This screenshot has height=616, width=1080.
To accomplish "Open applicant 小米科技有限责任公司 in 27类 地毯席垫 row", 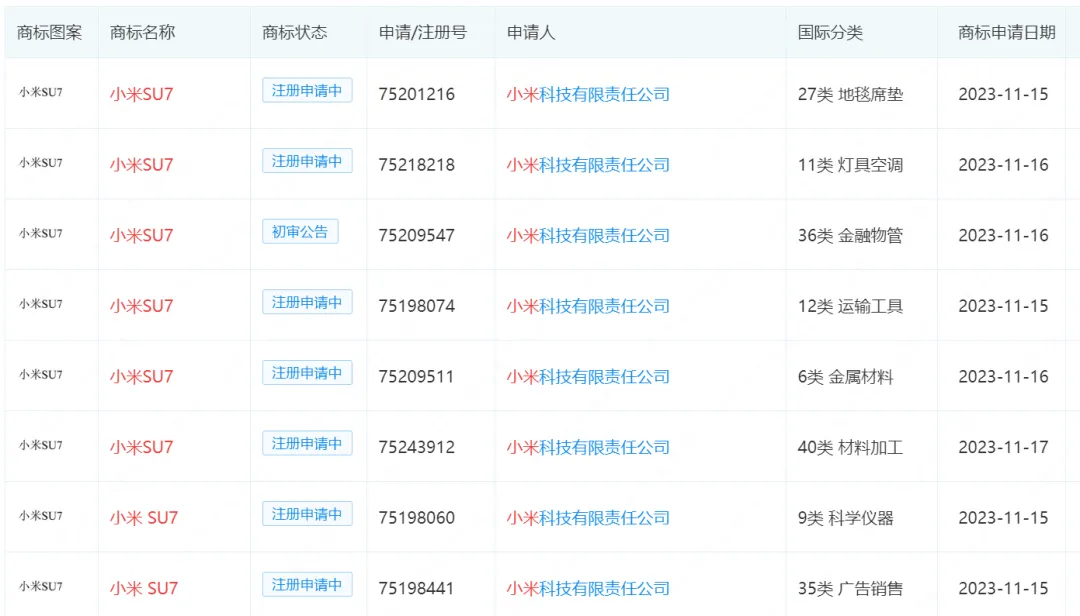I will 588,94.
